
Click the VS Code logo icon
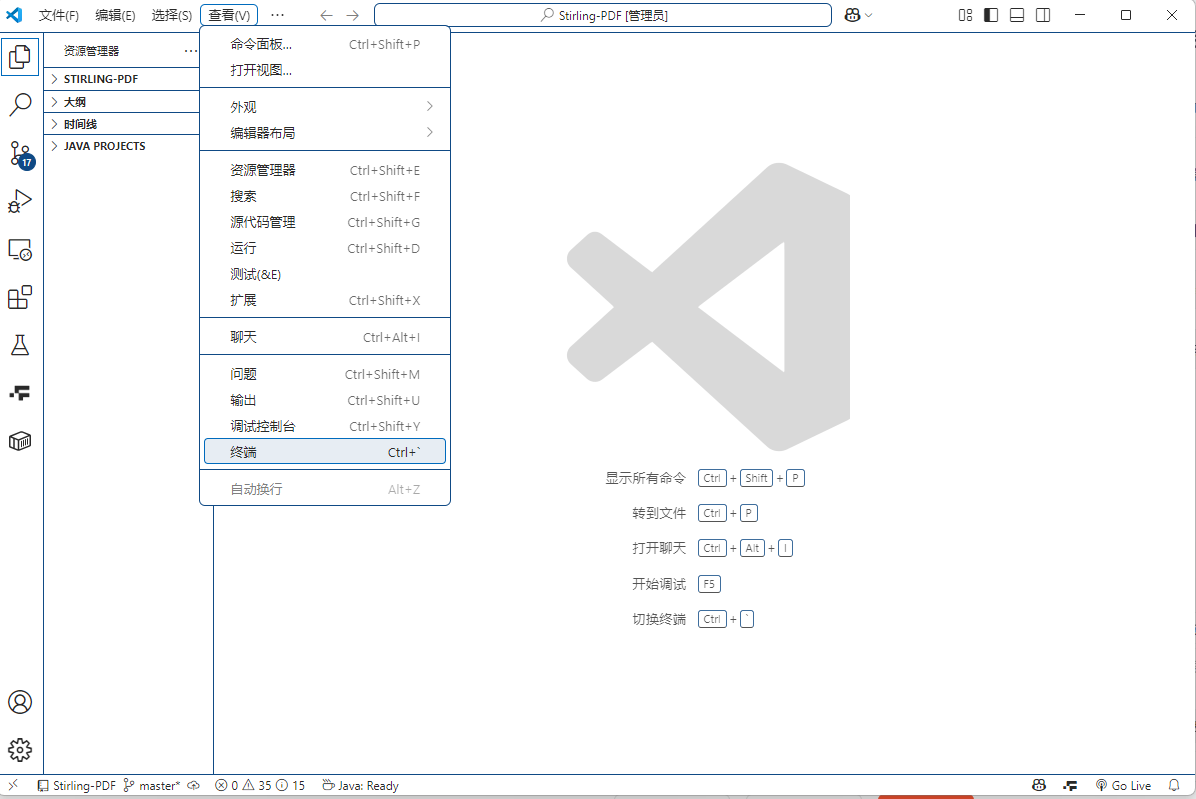tap(14, 15)
